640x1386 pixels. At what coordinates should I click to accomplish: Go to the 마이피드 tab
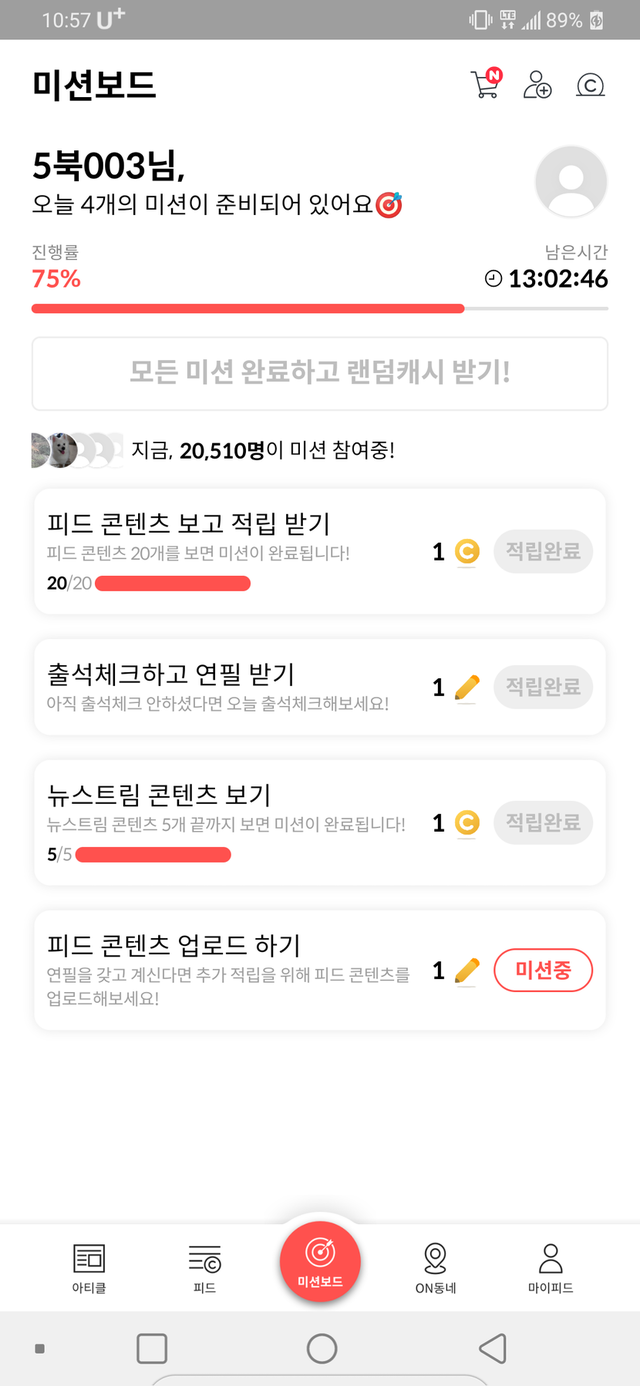pos(550,1268)
